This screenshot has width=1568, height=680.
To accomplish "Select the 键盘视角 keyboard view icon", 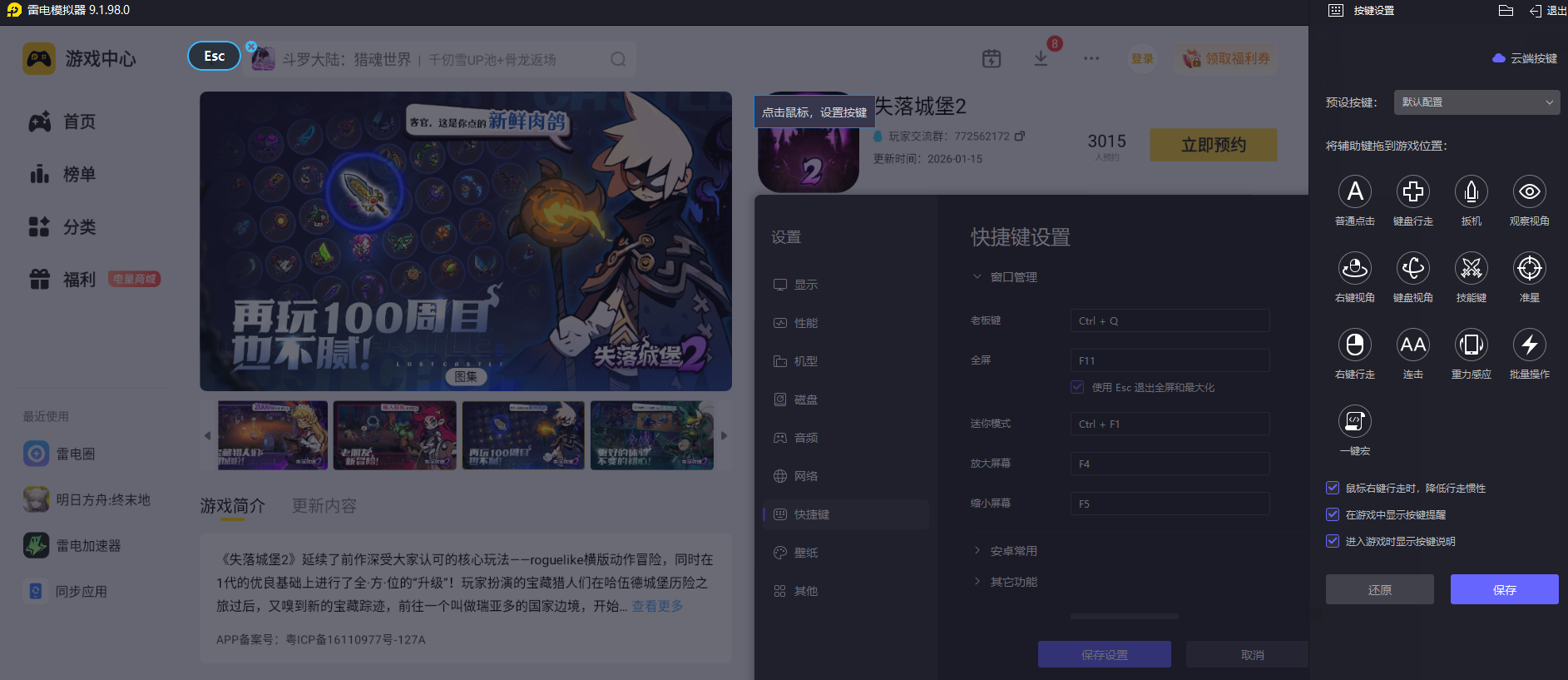I will click(x=1413, y=268).
